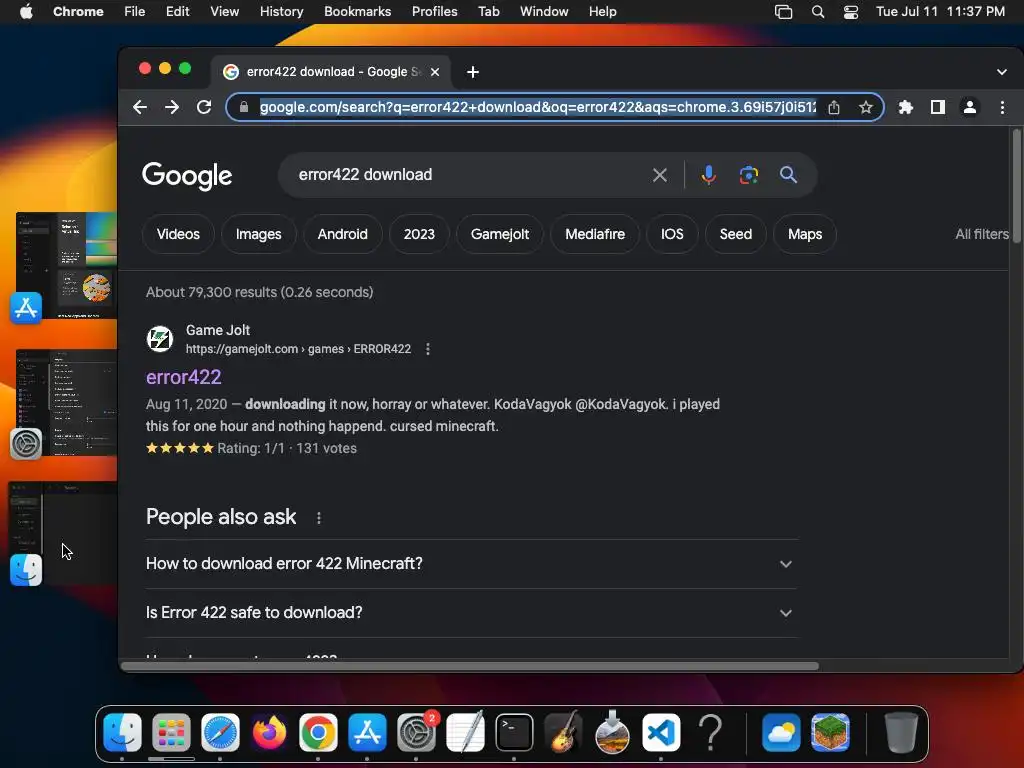Open macOS Control Center
Viewport: 1024px width, 768px height.
tap(851, 12)
